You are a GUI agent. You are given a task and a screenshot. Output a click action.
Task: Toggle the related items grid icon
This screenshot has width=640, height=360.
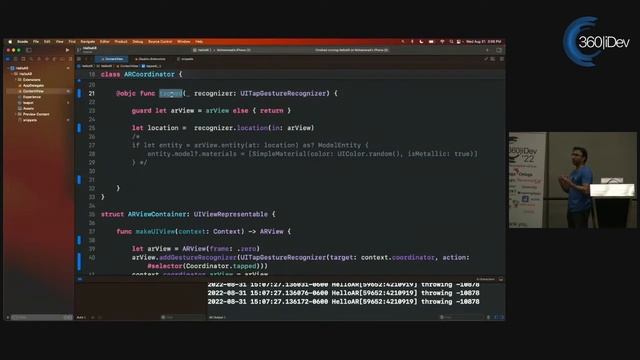pos(79,59)
